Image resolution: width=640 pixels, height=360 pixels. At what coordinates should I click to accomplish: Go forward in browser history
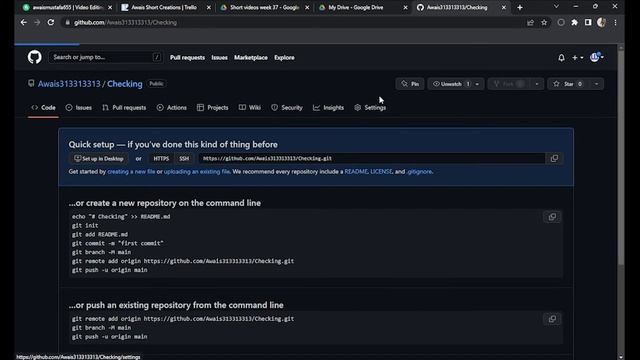37,22
